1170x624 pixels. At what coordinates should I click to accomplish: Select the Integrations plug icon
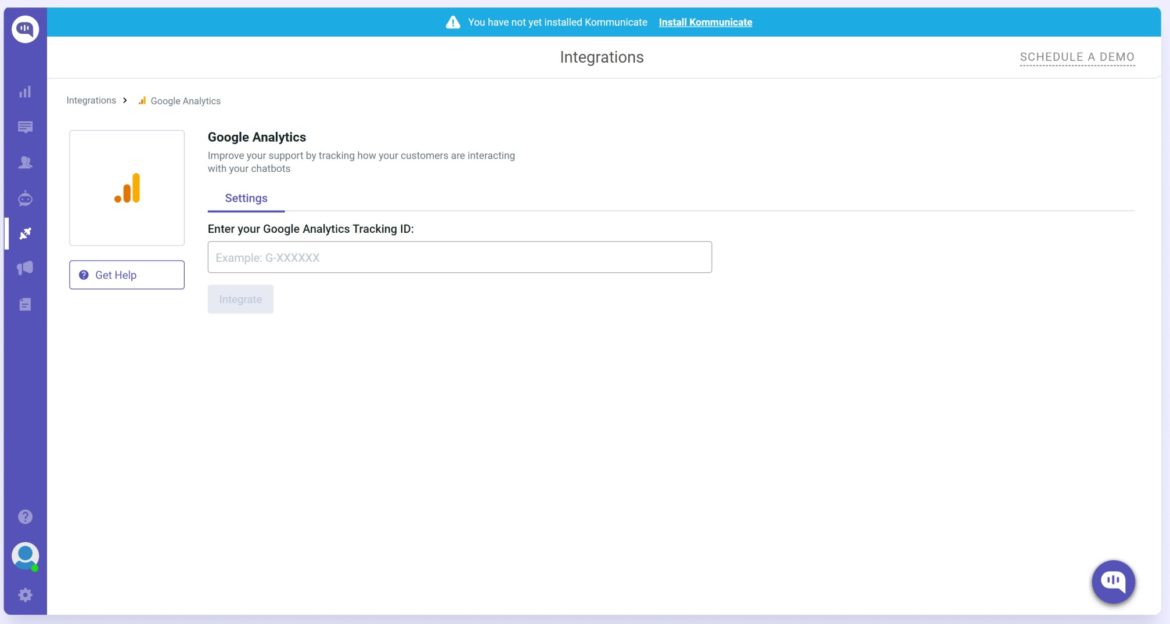click(x=25, y=234)
